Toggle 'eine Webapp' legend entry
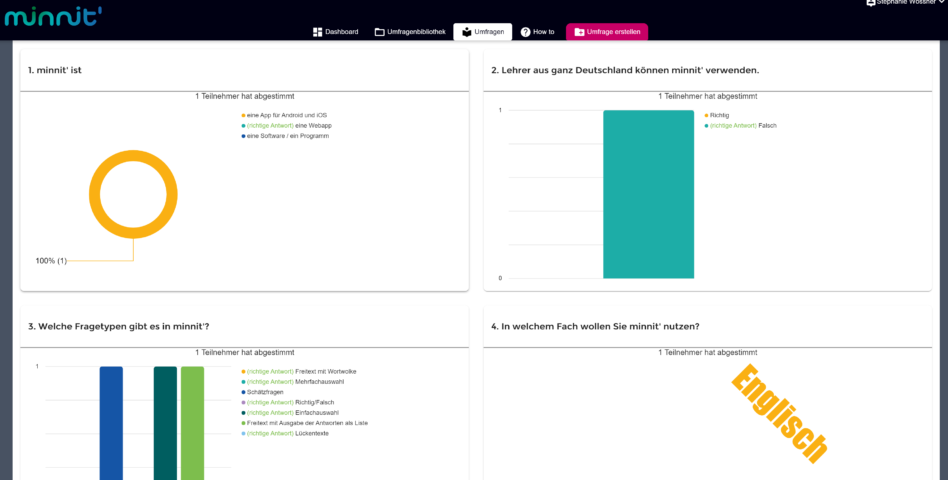948x480 pixels. pos(288,126)
